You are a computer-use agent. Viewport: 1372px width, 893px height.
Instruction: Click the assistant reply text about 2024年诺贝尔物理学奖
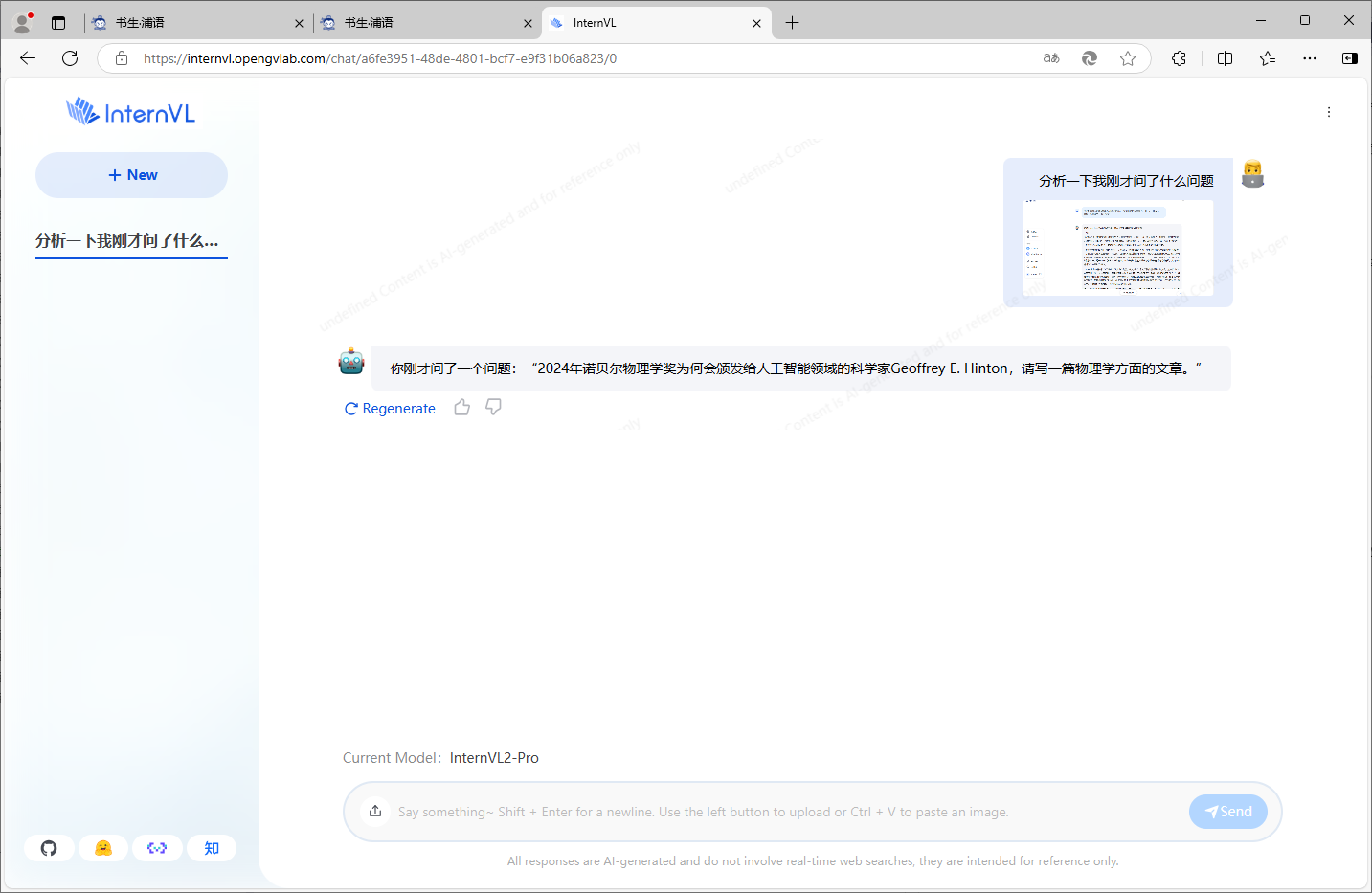pos(796,368)
